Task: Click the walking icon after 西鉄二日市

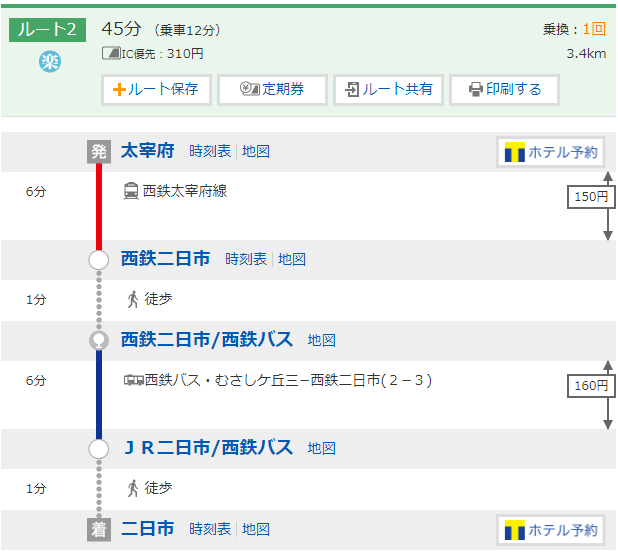Action: click(x=133, y=300)
